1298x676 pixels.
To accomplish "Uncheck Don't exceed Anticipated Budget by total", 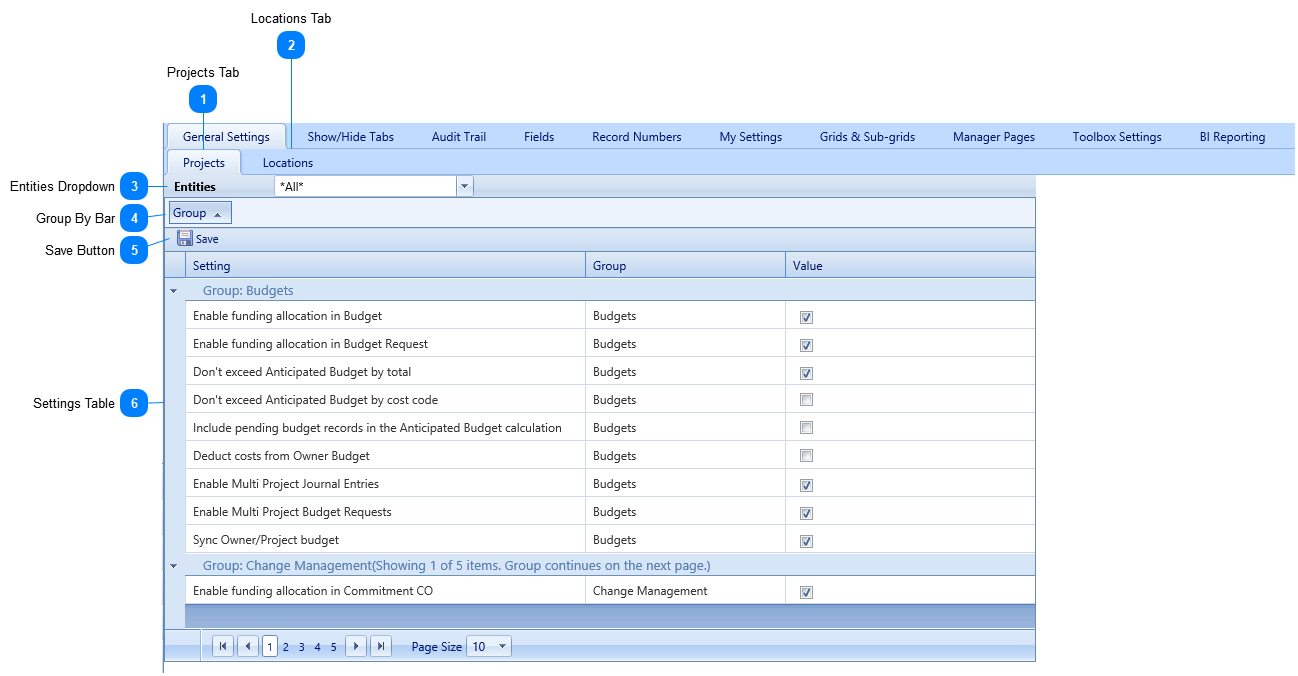I will point(807,373).
